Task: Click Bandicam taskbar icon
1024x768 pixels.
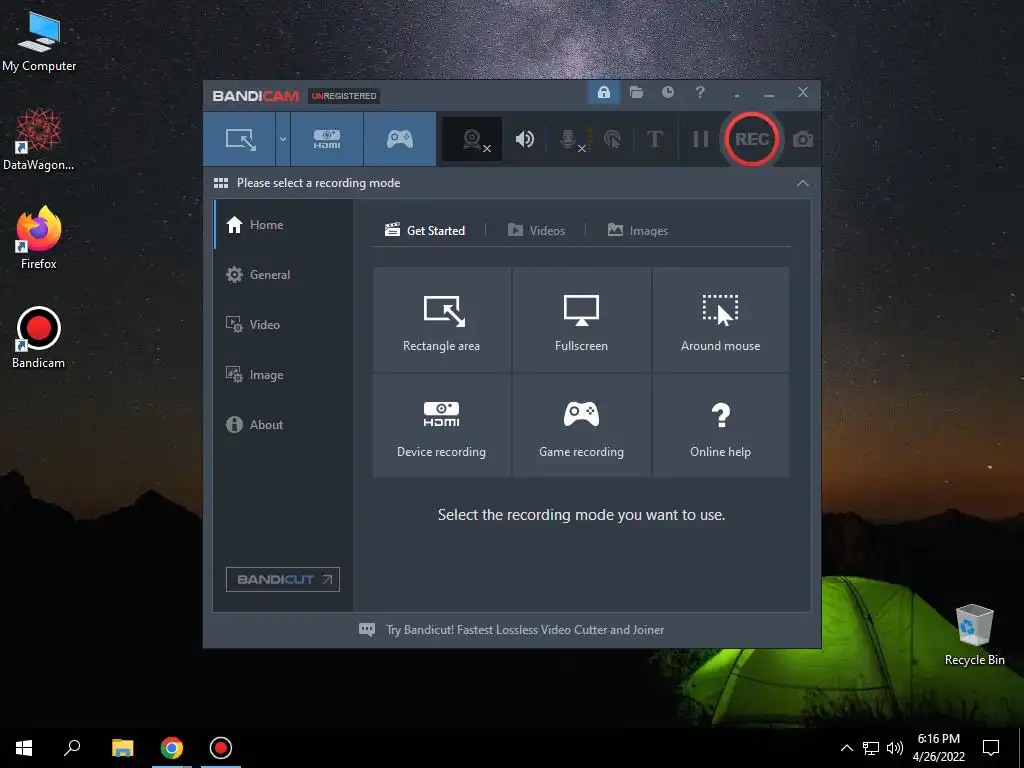Action: coord(221,748)
